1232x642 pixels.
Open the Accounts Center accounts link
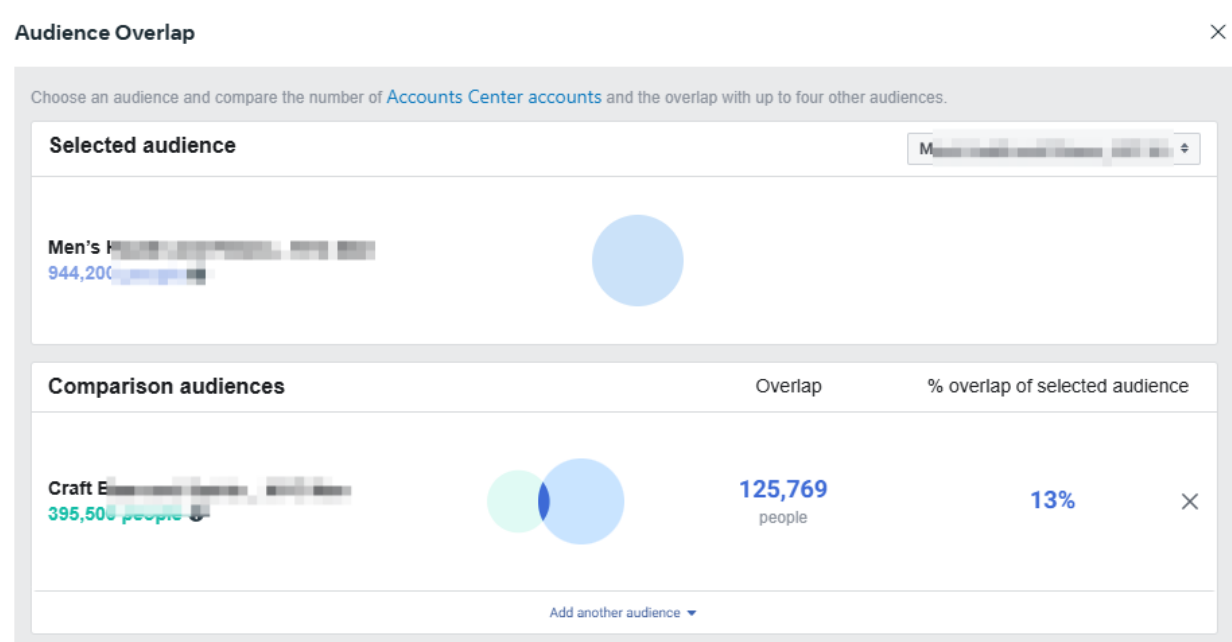point(494,97)
